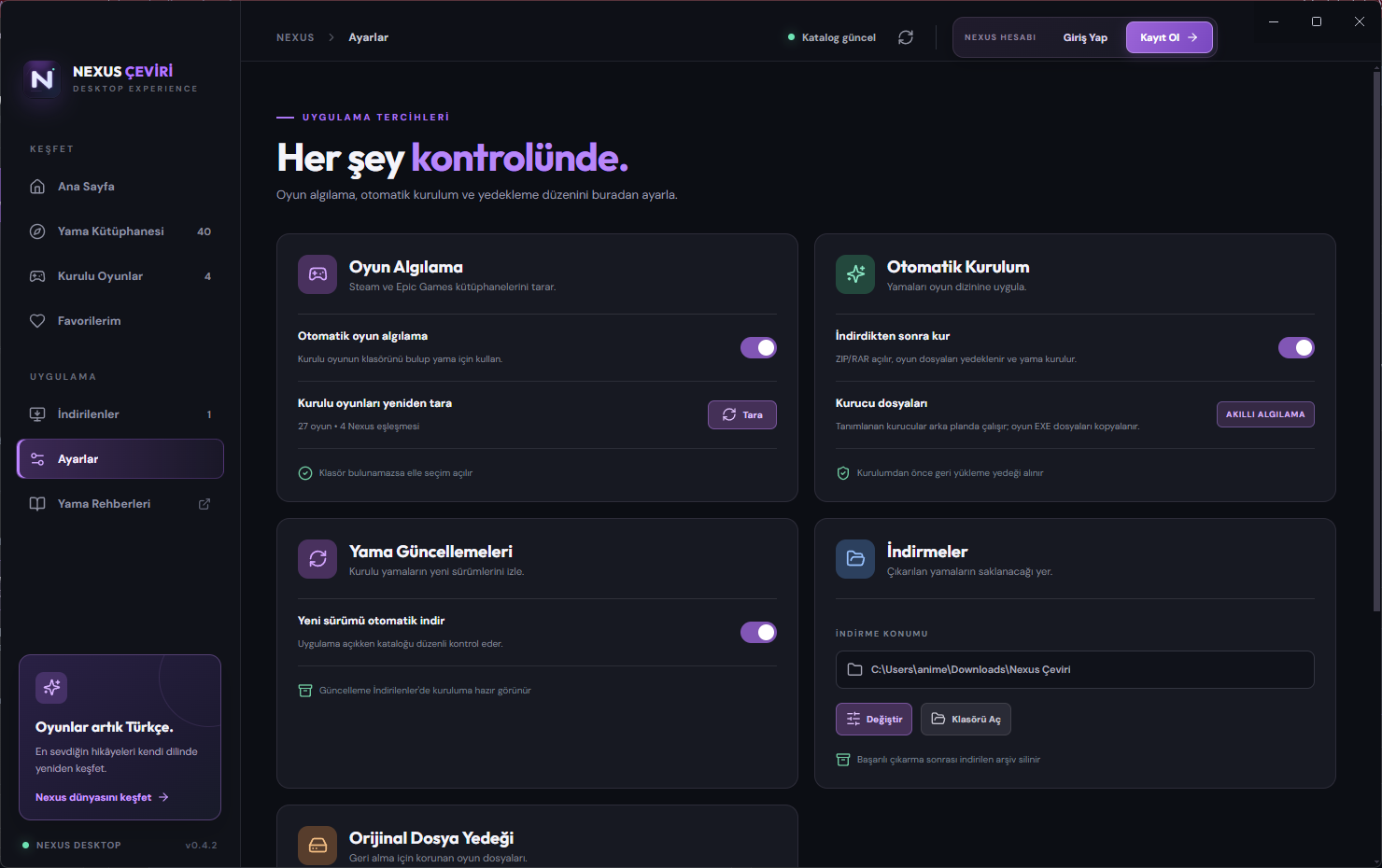Viewport: 1382px width, 868px height.
Task: Toggle Yeni sürümü otomatik indir switch
Action: point(758,632)
